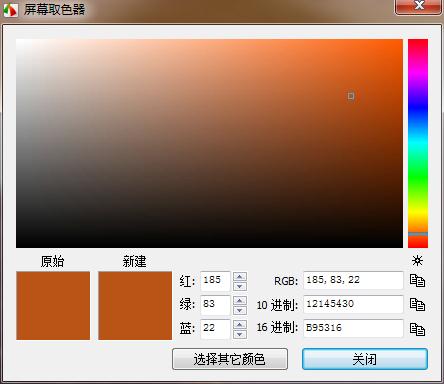
Task: Copy the decimal value 12145430
Action: point(417,305)
